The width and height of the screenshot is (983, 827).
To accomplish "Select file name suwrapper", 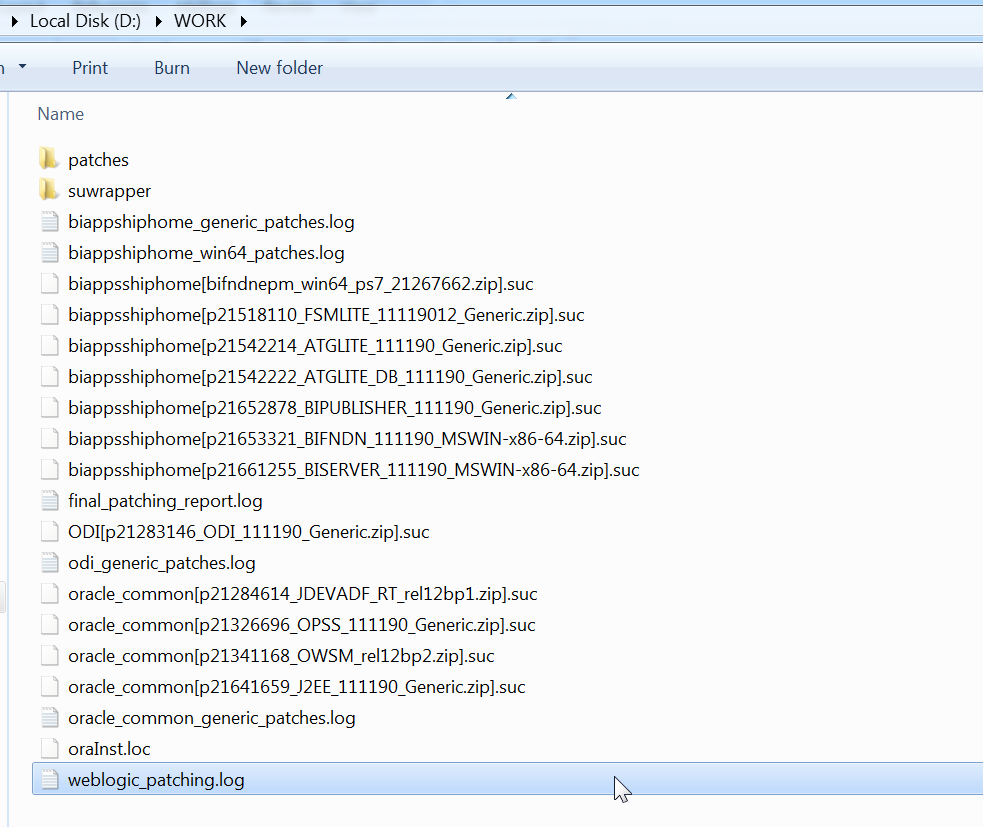I will point(110,191).
